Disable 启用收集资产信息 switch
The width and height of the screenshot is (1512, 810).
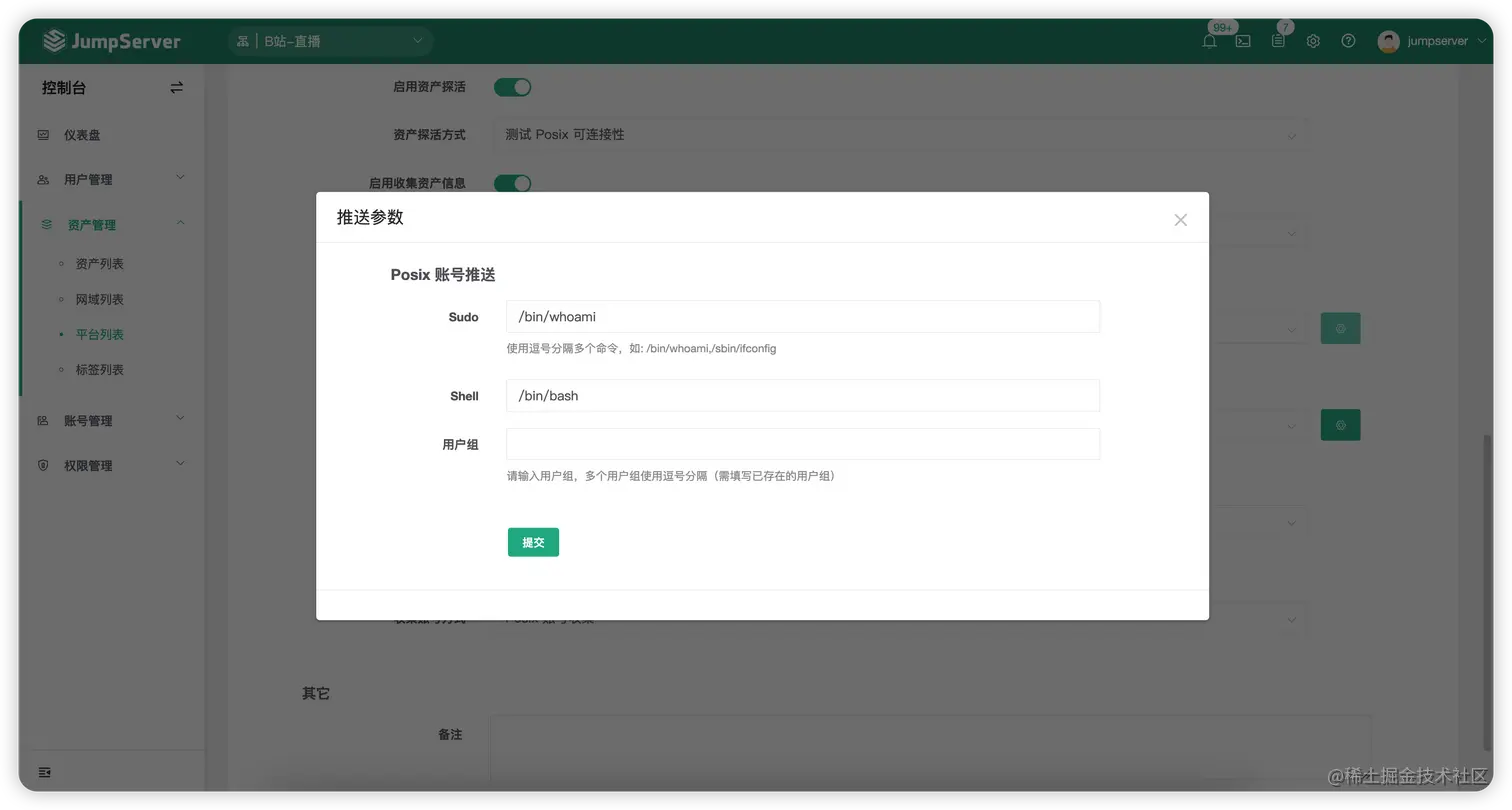[512, 183]
